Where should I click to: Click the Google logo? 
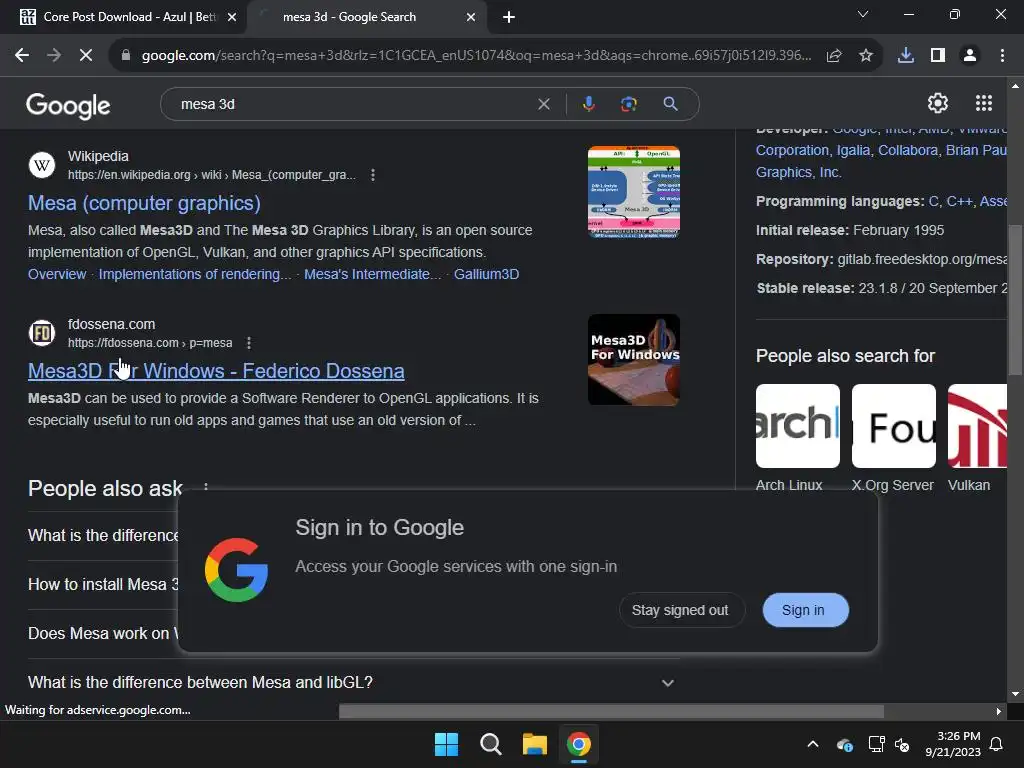(x=68, y=106)
